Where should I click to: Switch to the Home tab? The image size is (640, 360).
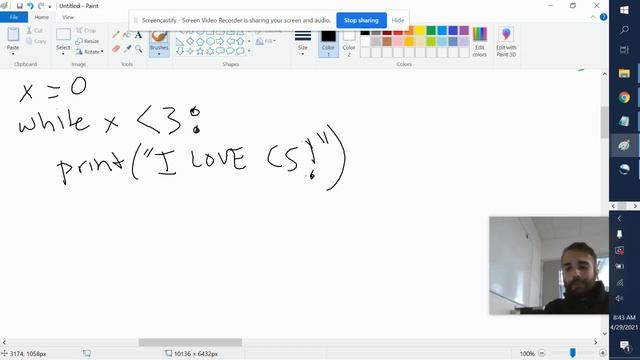[x=42, y=17]
